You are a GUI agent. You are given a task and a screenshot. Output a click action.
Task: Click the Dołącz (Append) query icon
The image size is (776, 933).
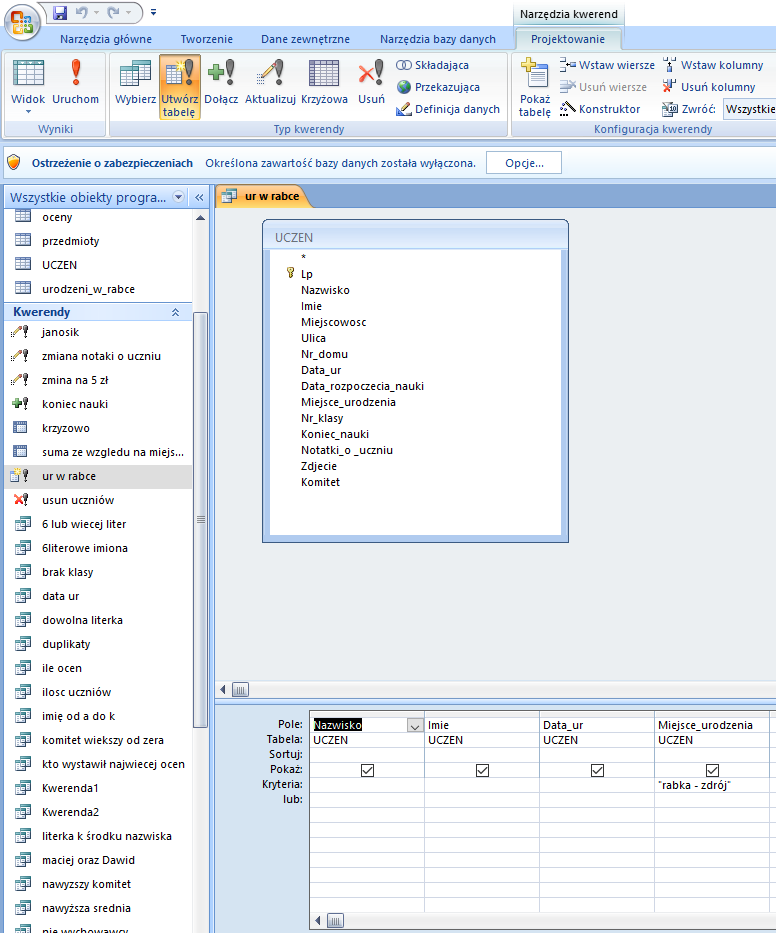point(221,83)
